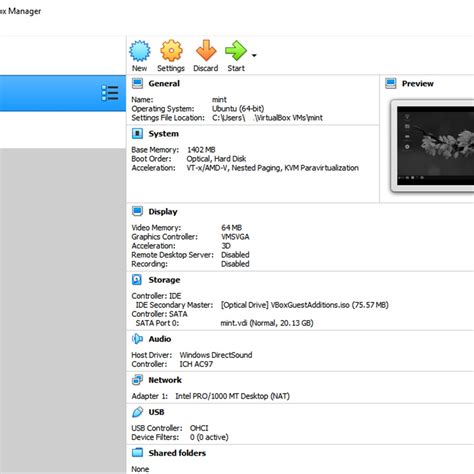Click 'Ubuntu (64-bit)' operating system value
Screen dimensions: 474x474
pyautogui.click(x=238, y=109)
